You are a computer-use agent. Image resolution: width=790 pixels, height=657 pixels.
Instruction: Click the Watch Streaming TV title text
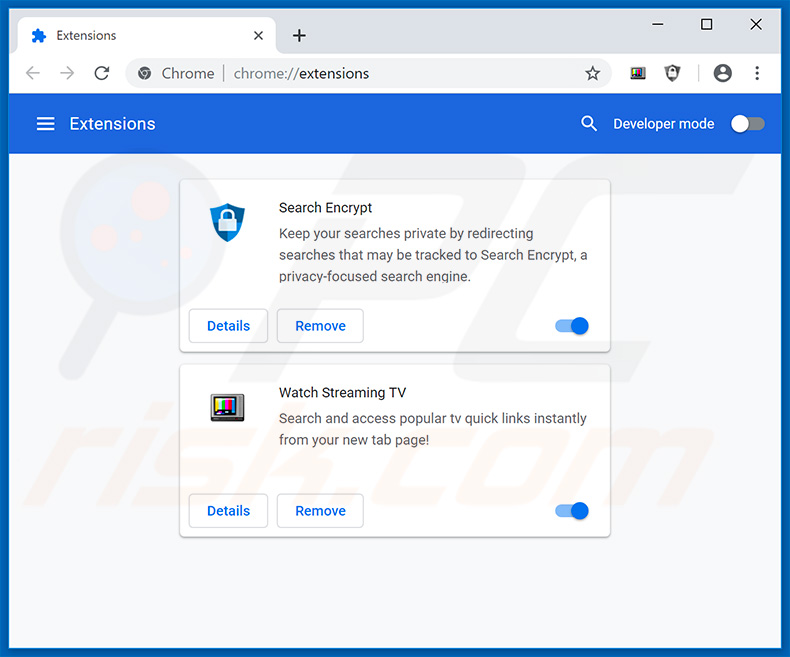(343, 392)
